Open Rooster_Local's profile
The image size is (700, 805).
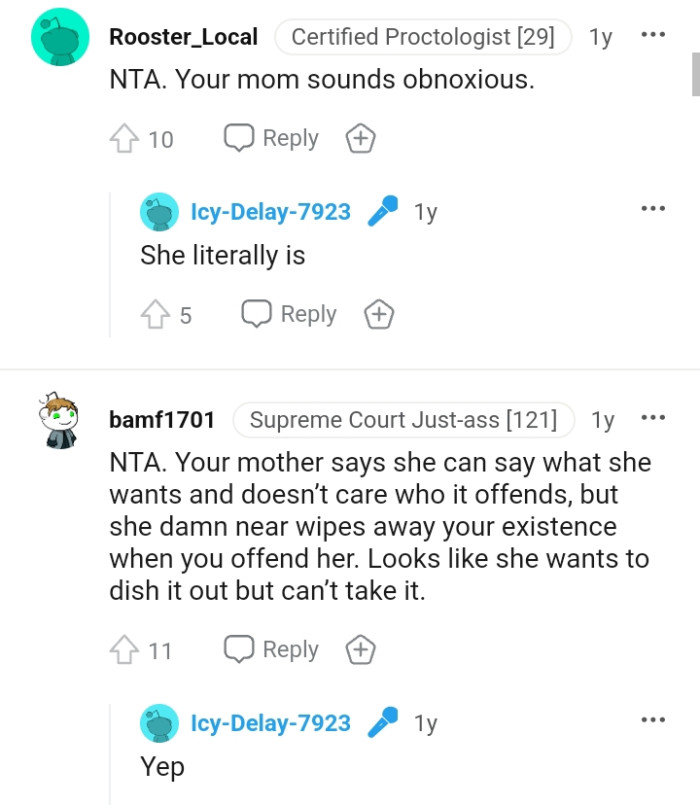183,37
